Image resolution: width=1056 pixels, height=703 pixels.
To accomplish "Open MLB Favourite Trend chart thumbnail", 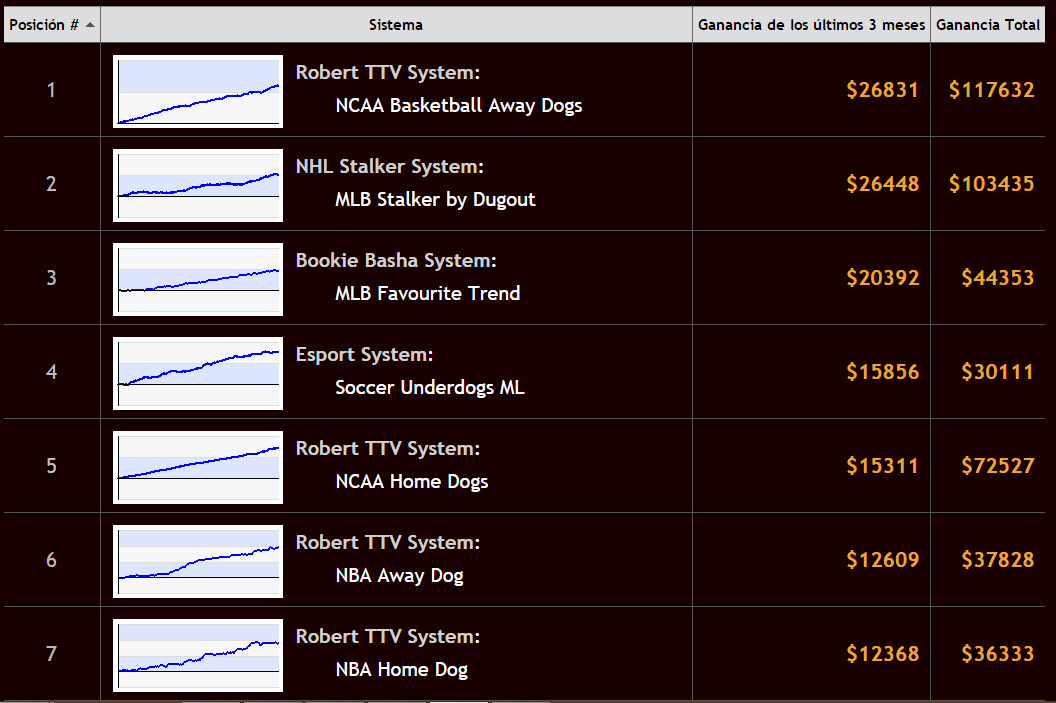I will click(x=198, y=279).
